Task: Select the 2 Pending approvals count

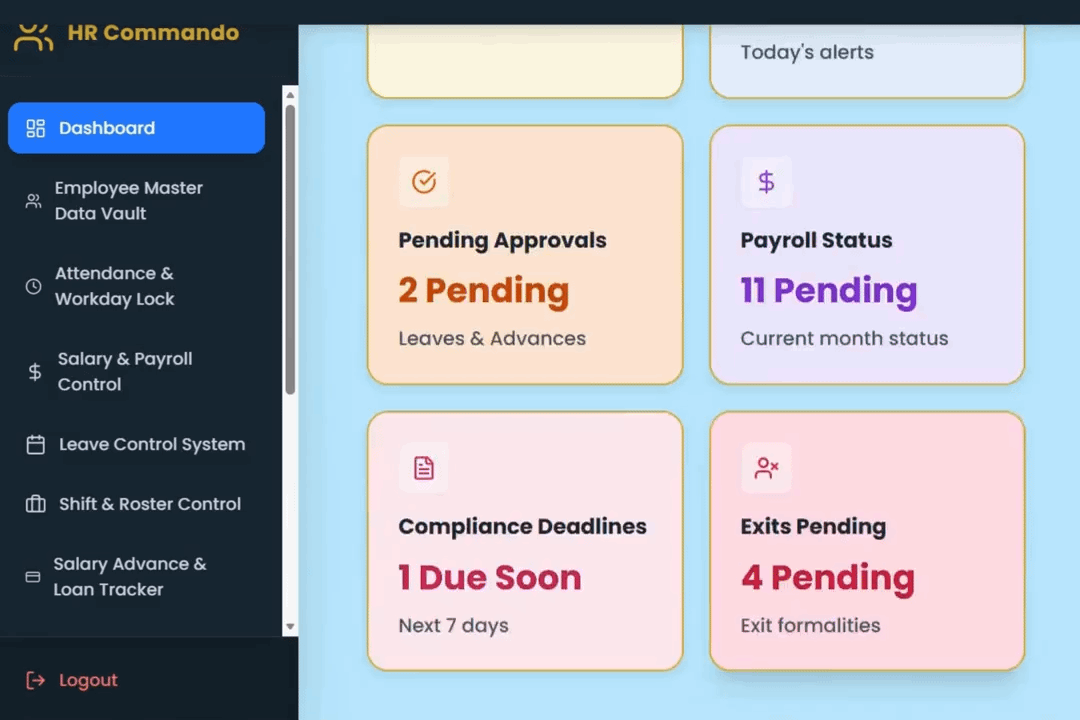Action: pos(483,291)
